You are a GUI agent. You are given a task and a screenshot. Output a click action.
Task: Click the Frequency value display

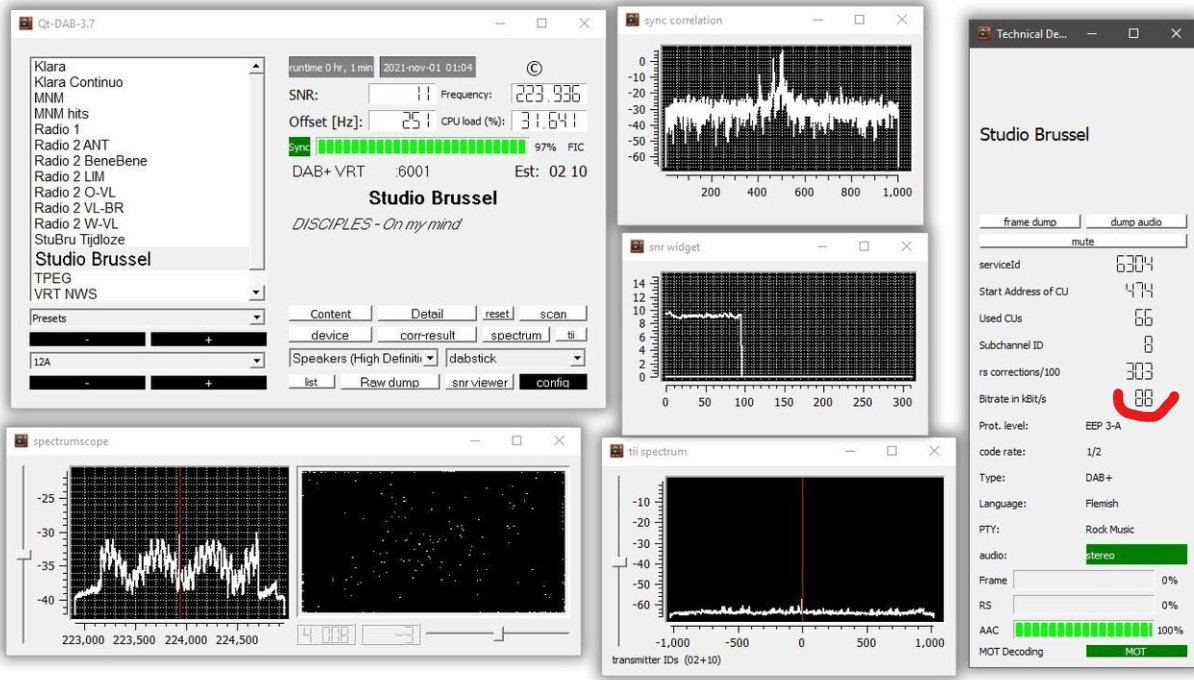coord(548,94)
